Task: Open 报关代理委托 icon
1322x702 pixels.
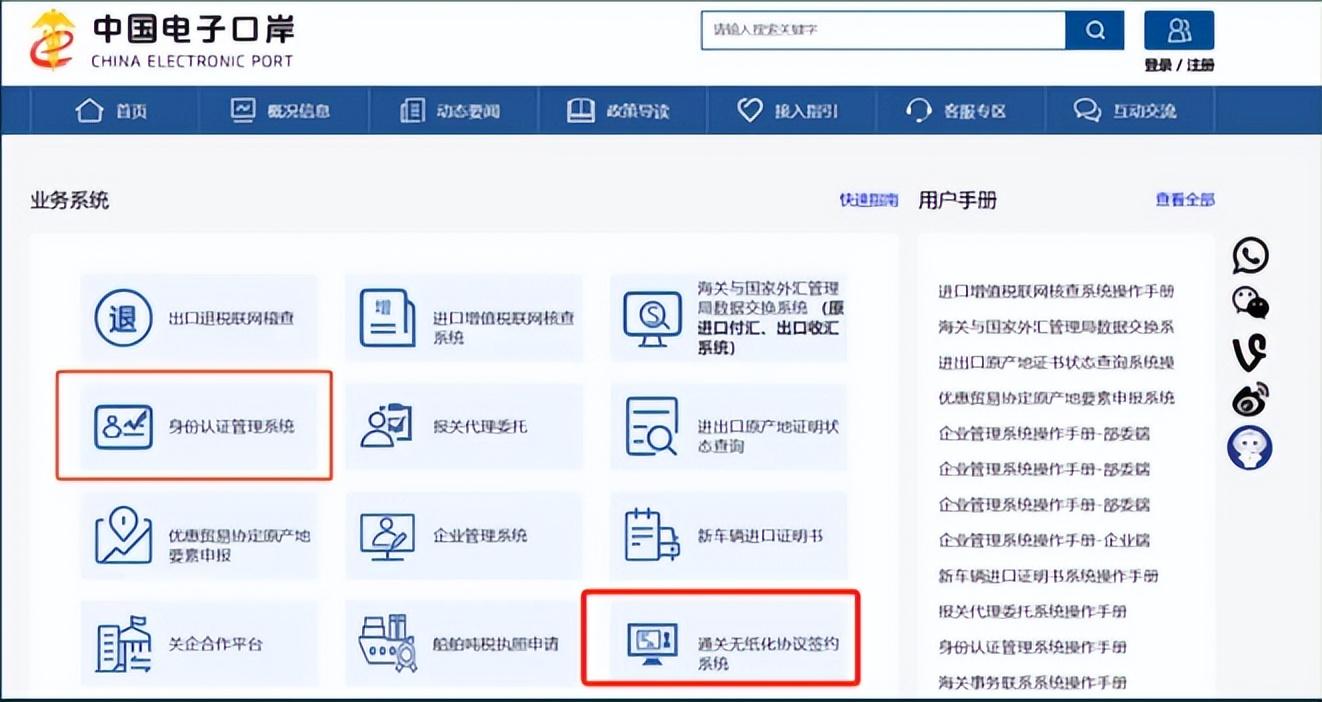Action: point(387,426)
